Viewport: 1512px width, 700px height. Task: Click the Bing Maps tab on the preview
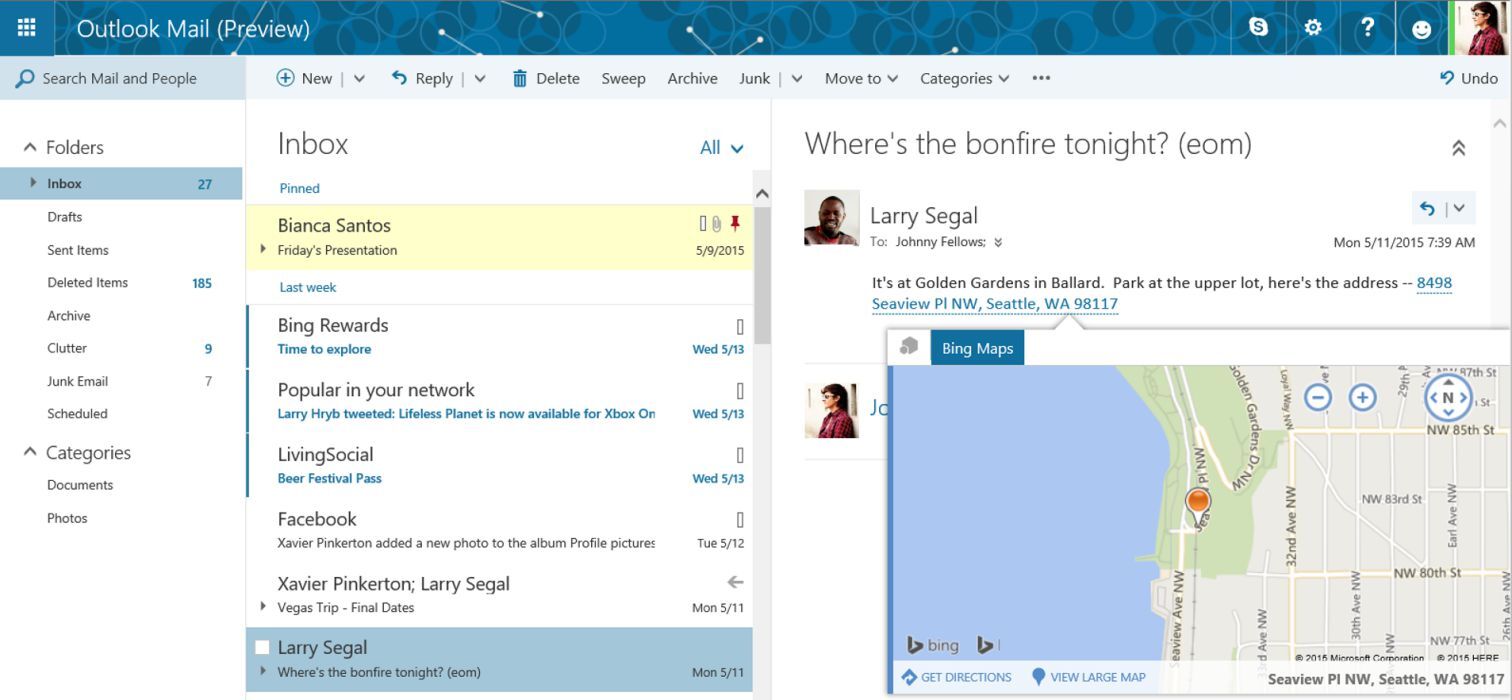tap(977, 347)
